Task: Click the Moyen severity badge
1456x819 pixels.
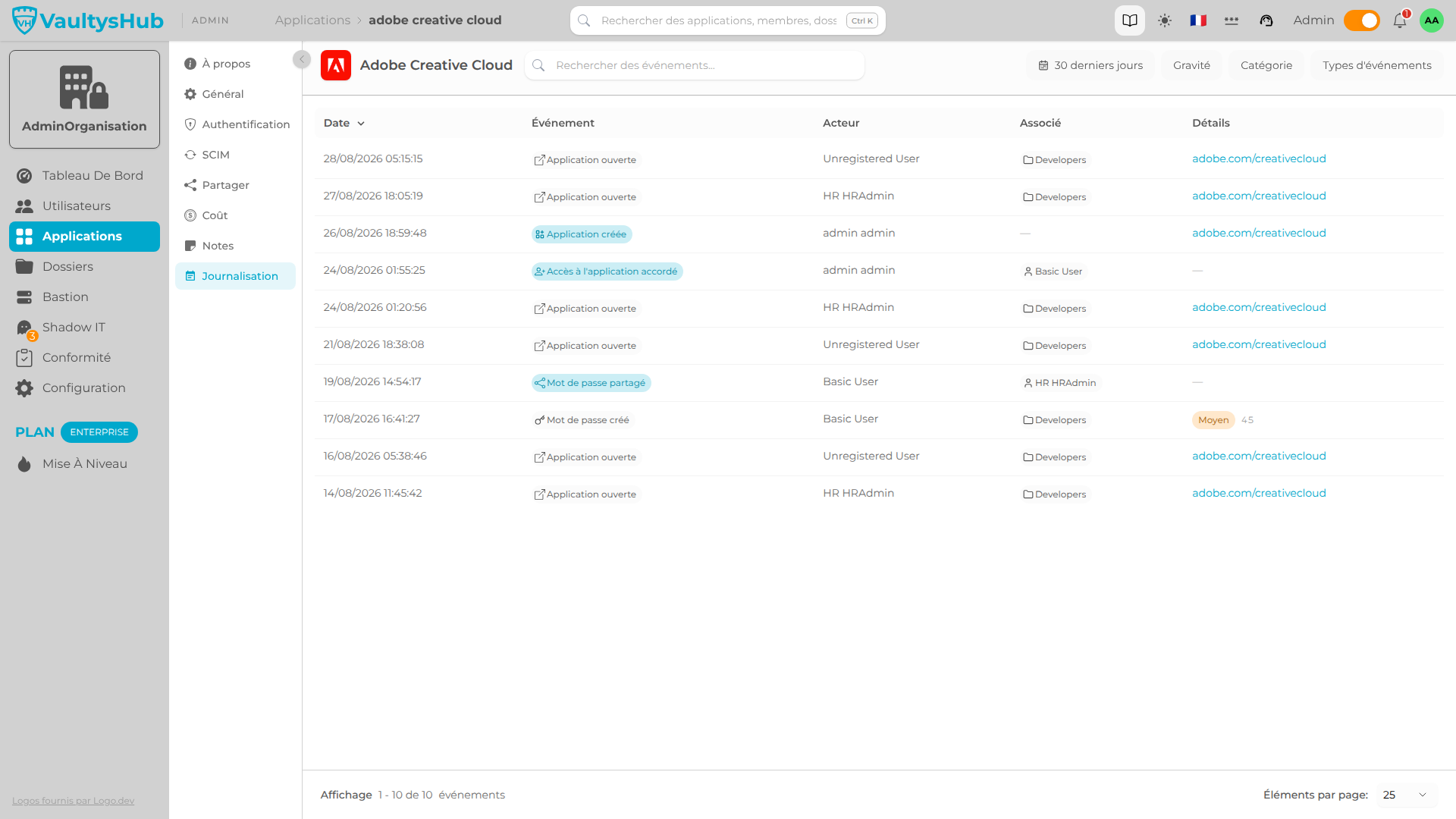Action: coord(1213,420)
